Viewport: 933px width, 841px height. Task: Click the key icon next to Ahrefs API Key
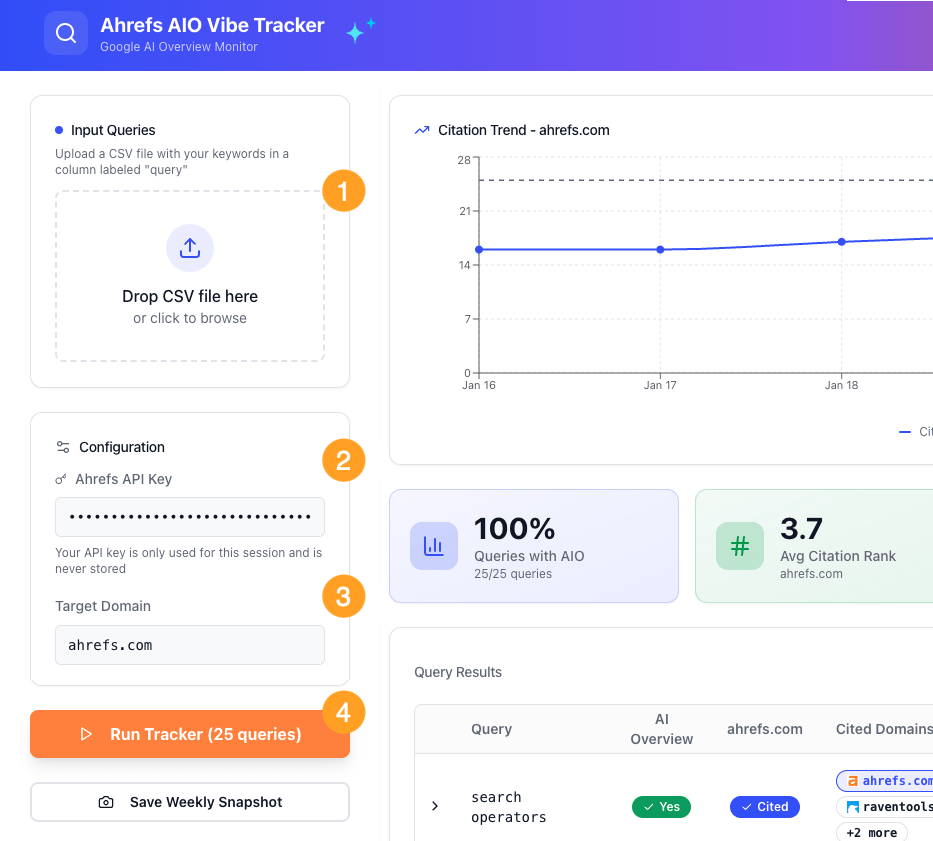pyautogui.click(x=62, y=479)
